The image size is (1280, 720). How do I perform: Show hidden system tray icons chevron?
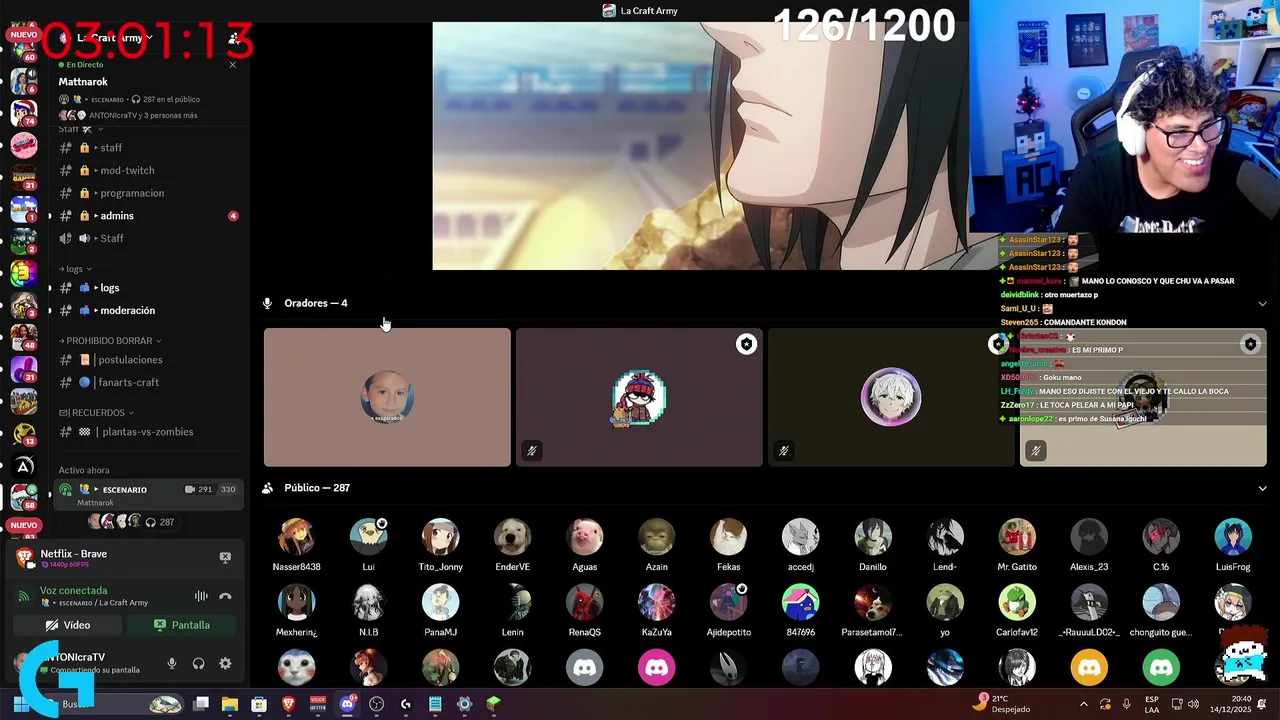(1084, 704)
